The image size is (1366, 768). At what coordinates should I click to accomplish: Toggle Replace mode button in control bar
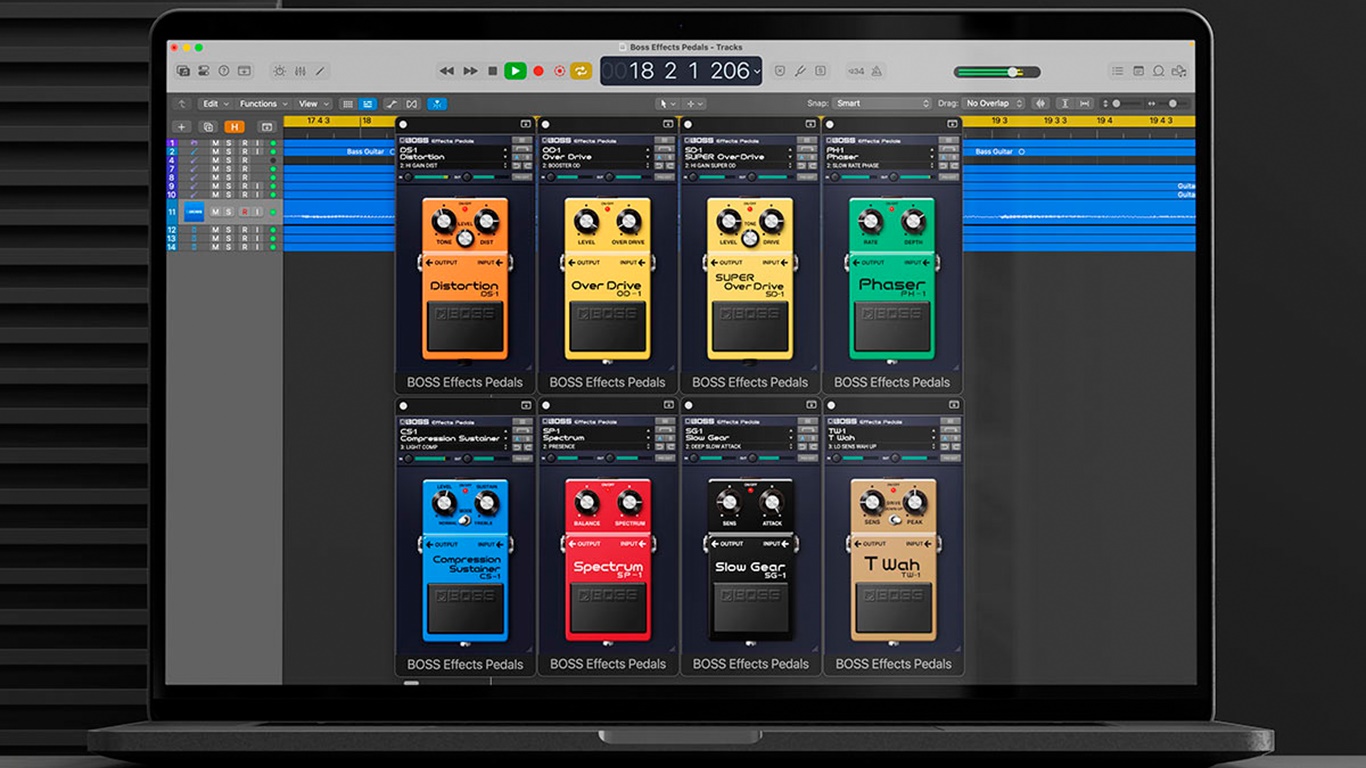click(x=780, y=71)
